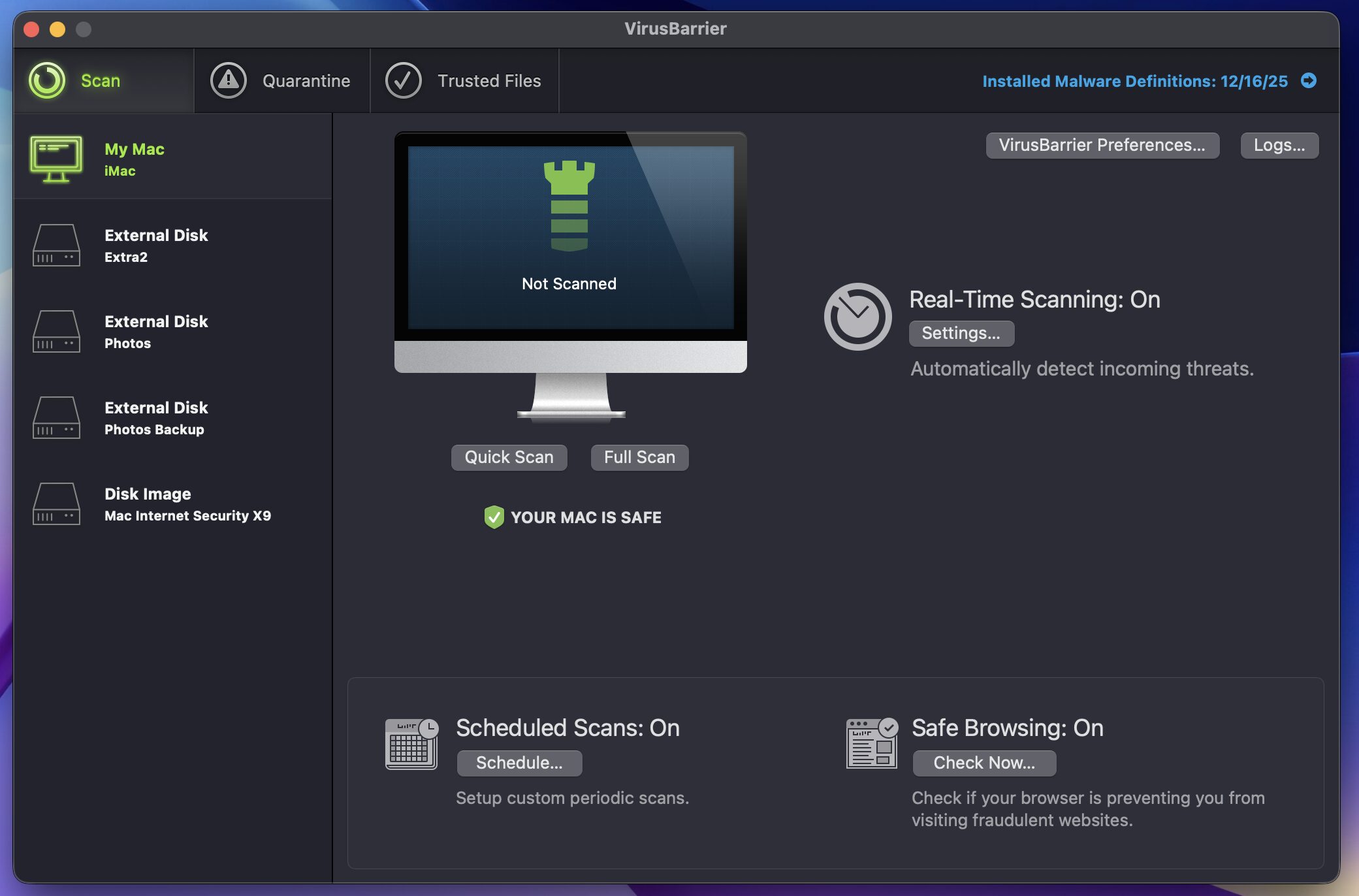Select the Photos external disk entry
The width and height of the screenshot is (1359, 896).
pos(155,332)
